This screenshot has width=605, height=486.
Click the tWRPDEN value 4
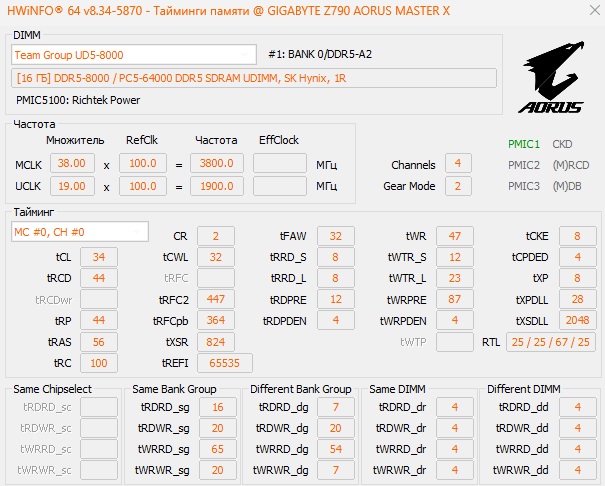click(455, 320)
